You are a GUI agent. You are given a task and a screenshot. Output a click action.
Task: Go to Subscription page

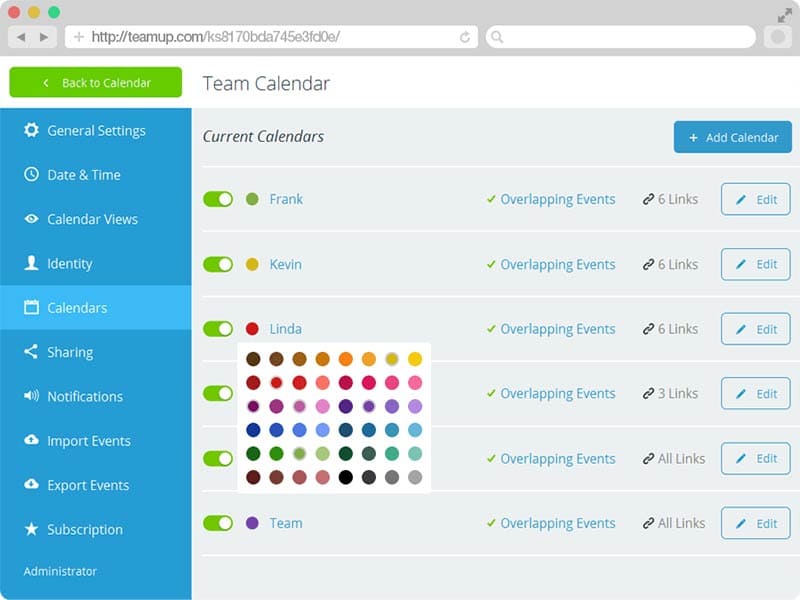click(95, 529)
